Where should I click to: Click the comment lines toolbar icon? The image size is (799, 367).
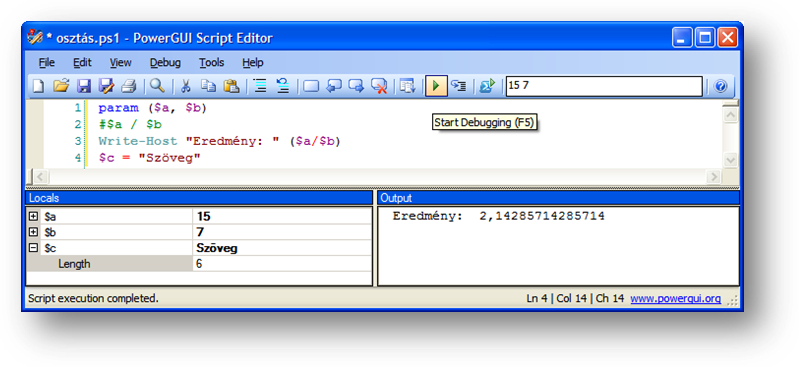(x=260, y=86)
